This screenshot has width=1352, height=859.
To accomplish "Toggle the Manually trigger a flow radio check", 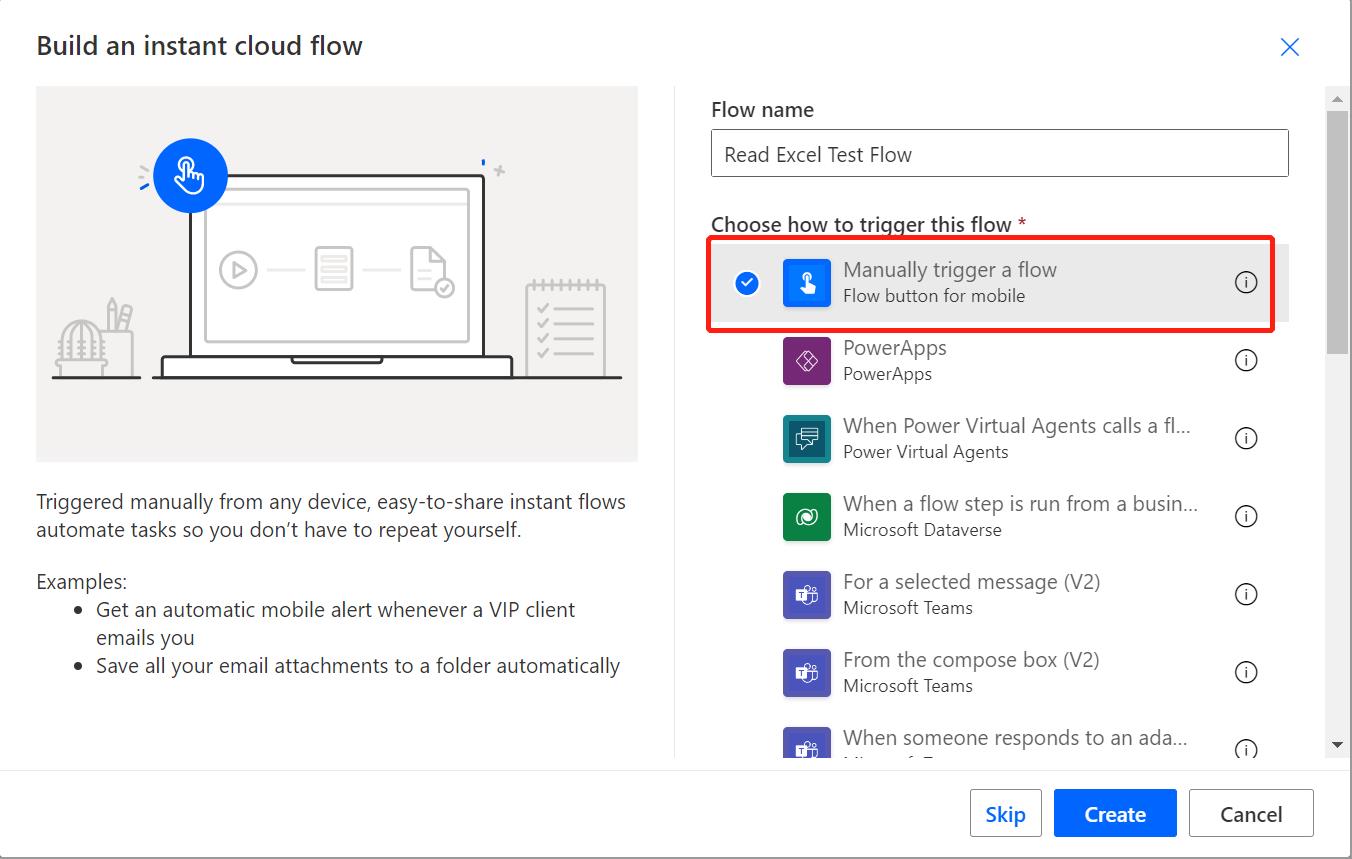I will (x=747, y=284).
